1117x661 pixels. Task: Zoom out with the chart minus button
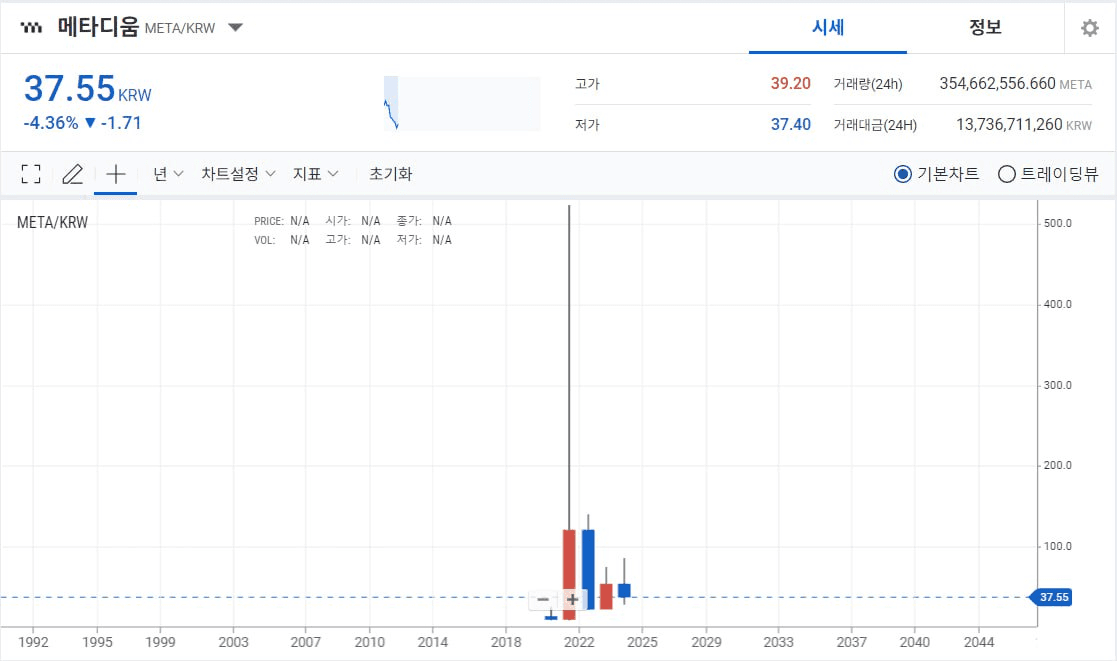[544, 600]
